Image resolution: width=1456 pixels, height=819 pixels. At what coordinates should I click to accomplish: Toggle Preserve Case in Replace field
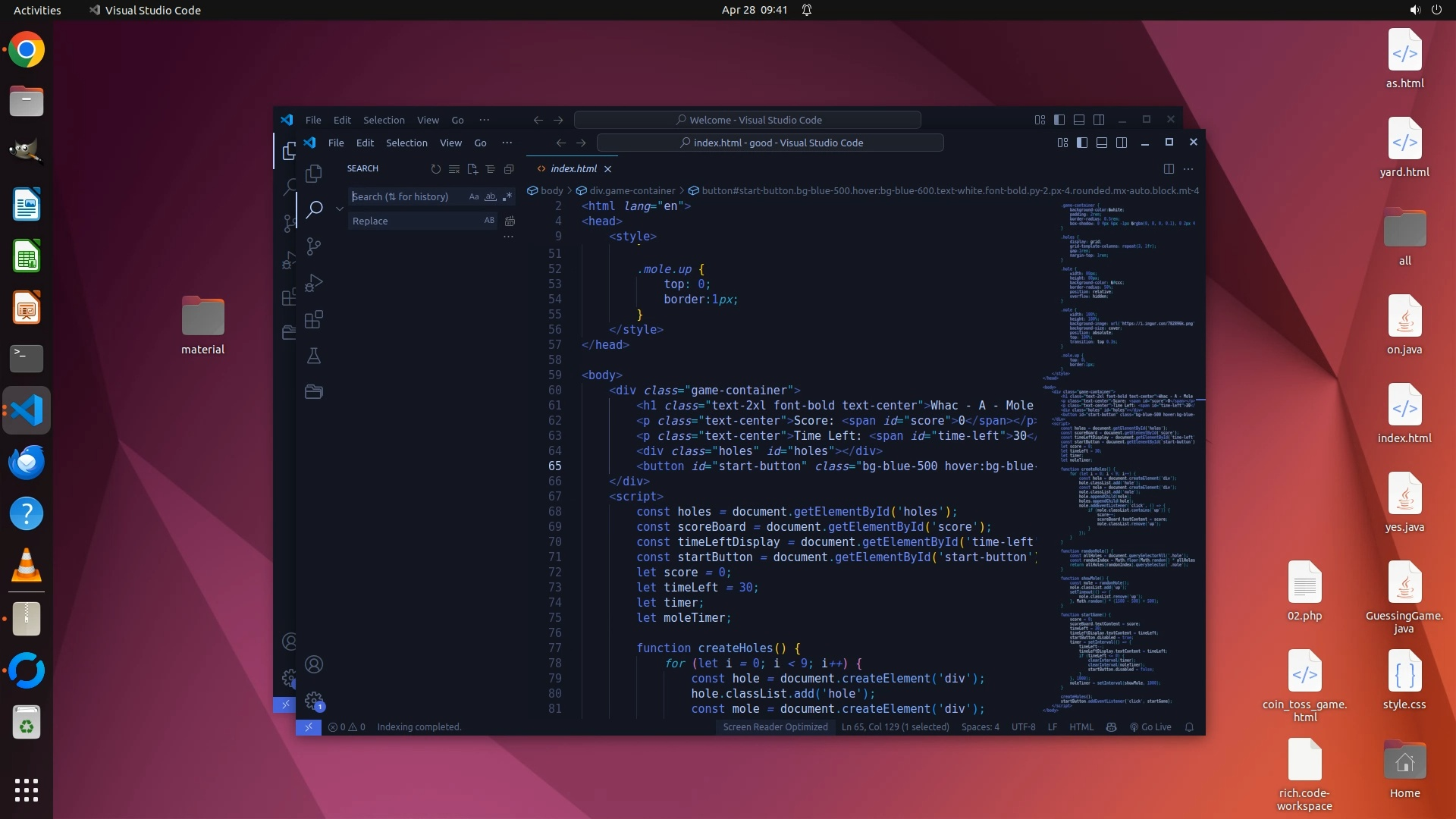(489, 221)
